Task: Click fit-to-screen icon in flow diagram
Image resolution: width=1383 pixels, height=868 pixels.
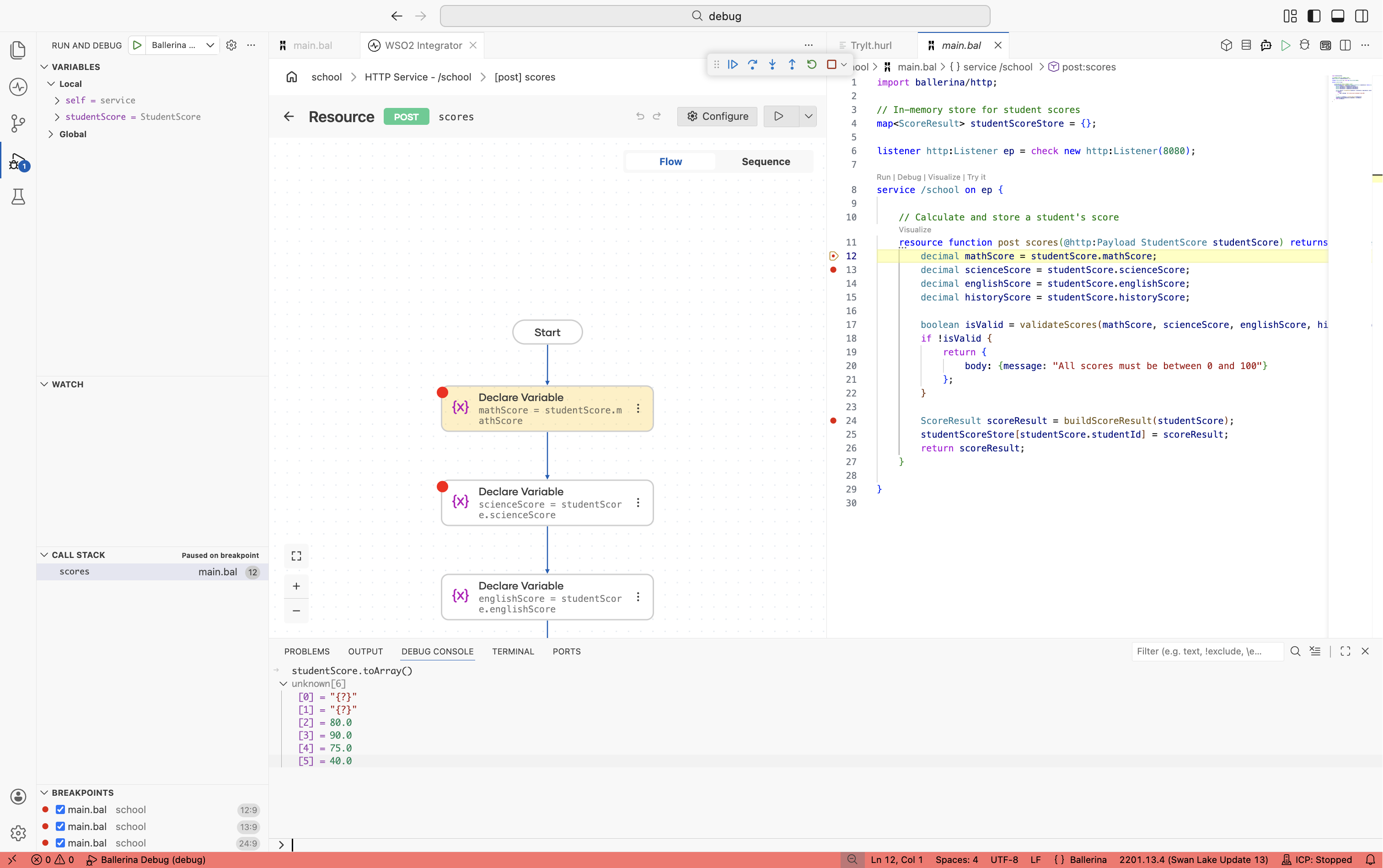Action: [296, 556]
